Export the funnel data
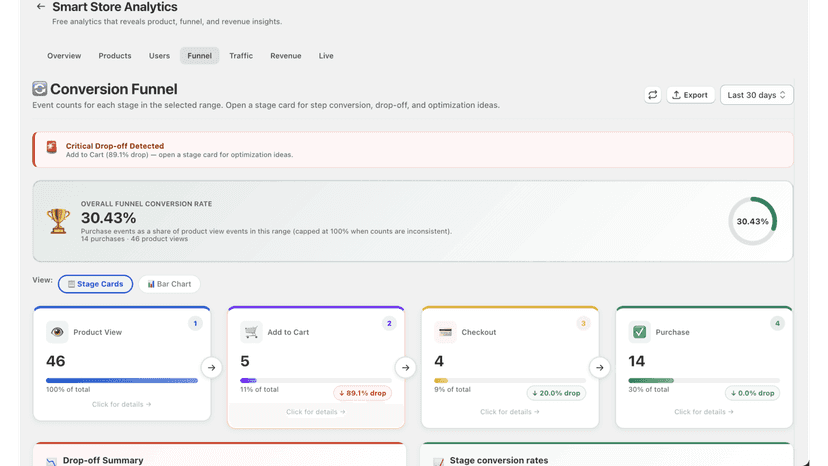The height and width of the screenshot is (466, 828). click(x=690, y=95)
